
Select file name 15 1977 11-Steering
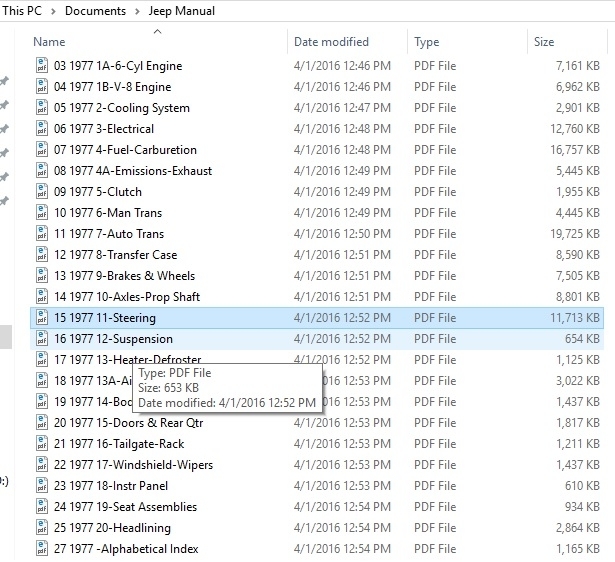coord(105,318)
